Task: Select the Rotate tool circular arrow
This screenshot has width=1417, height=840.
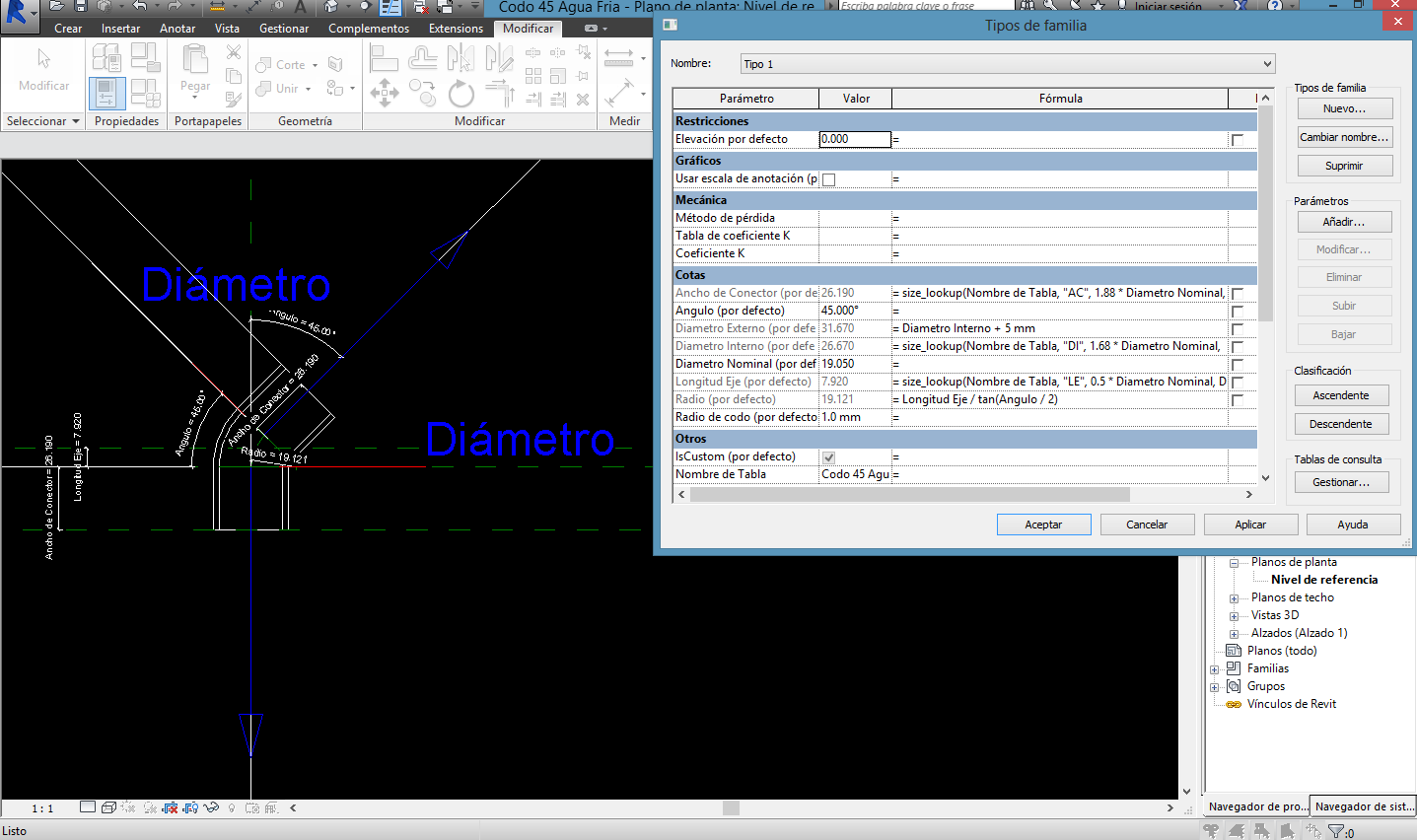Action: pos(461,95)
